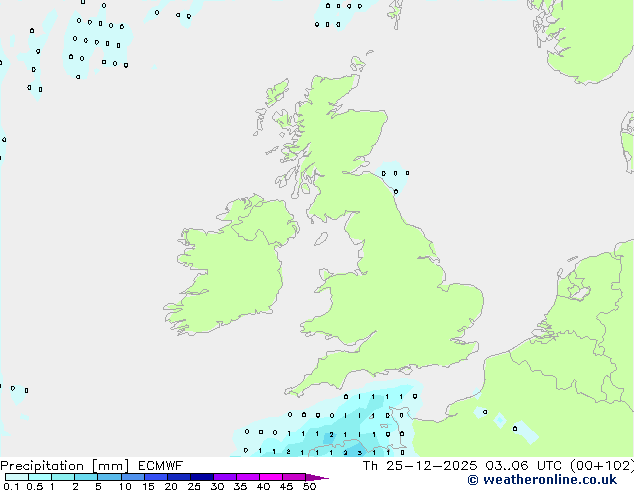Click the 25–30 mm dark navy swatch
The width and height of the screenshot is (634, 490).
(x=201, y=477)
